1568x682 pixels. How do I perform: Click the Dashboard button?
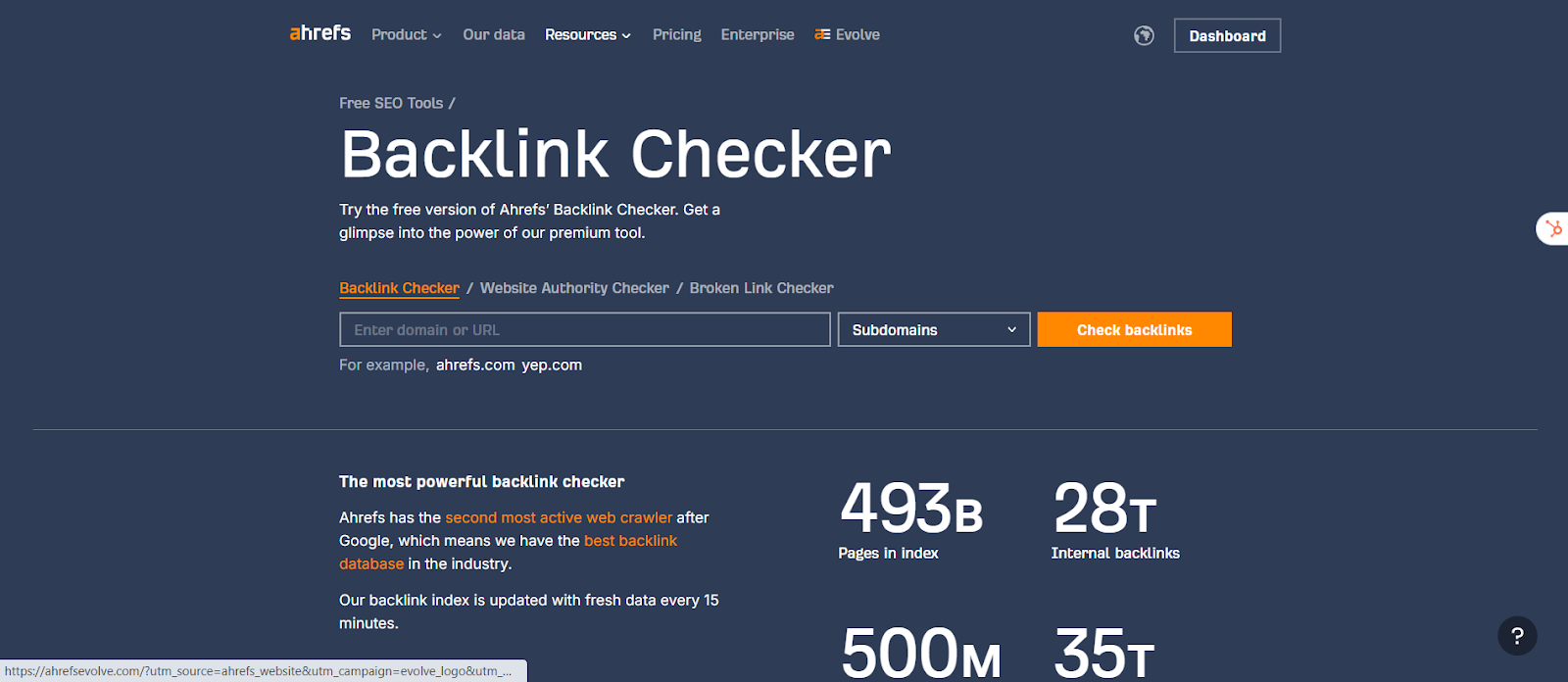[1227, 35]
